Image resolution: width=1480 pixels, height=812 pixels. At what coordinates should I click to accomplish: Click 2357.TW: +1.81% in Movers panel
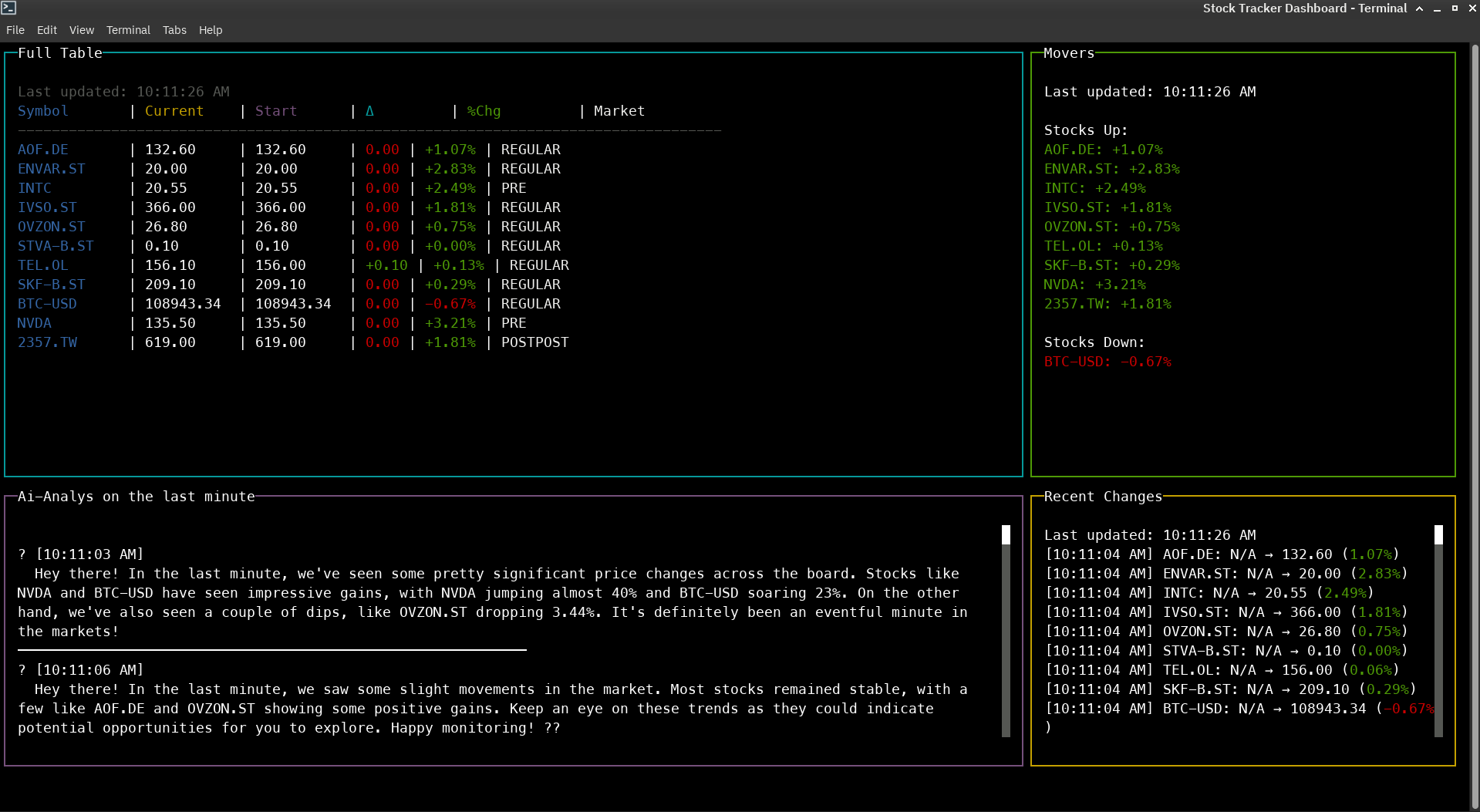(1107, 304)
